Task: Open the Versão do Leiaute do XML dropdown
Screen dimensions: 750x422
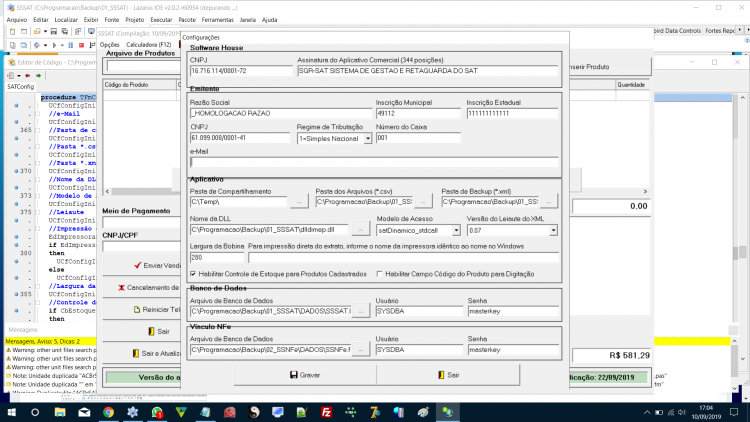Action: (x=553, y=230)
